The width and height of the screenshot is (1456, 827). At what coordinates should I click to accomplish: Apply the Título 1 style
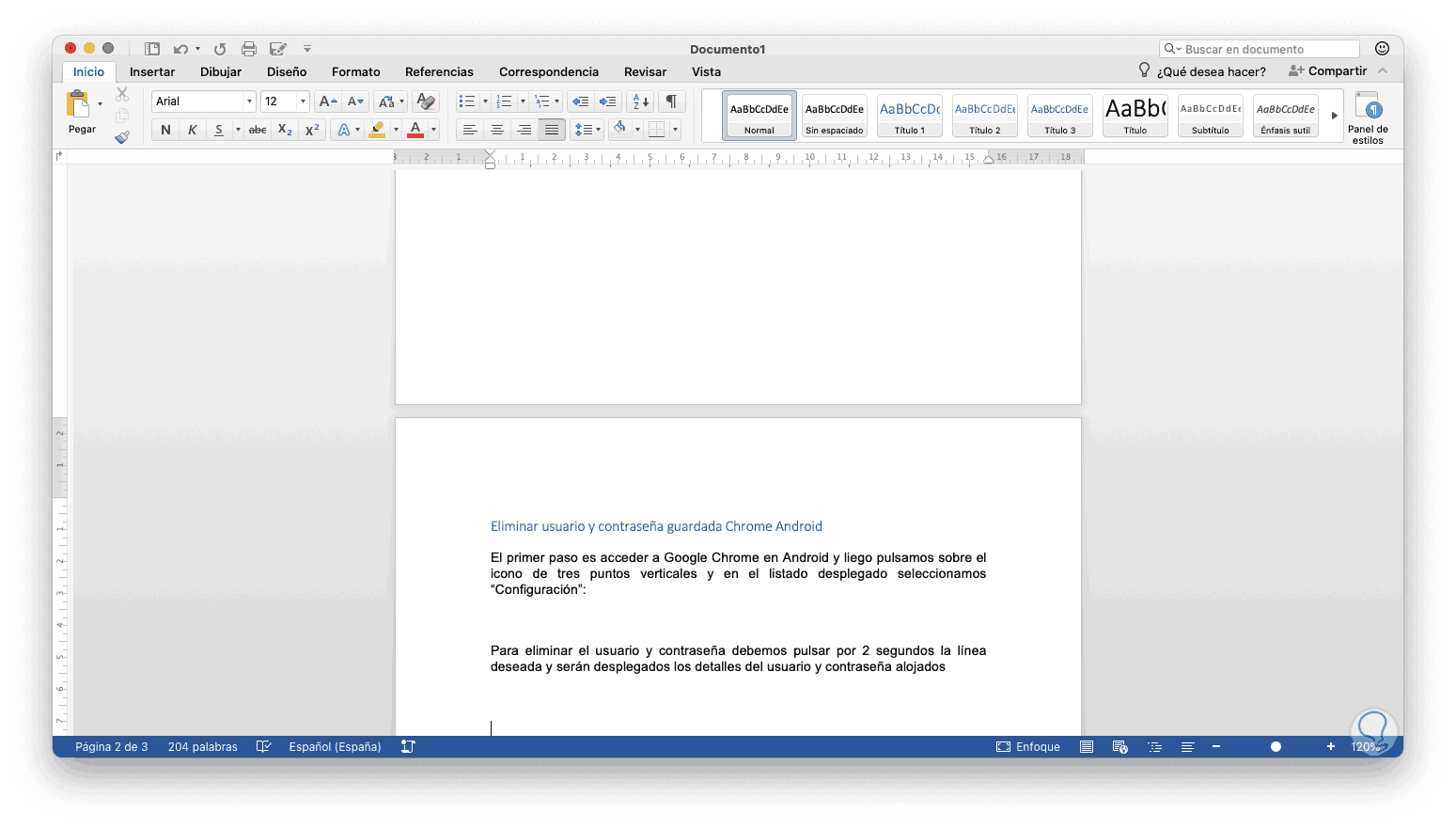click(x=910, y=116)
